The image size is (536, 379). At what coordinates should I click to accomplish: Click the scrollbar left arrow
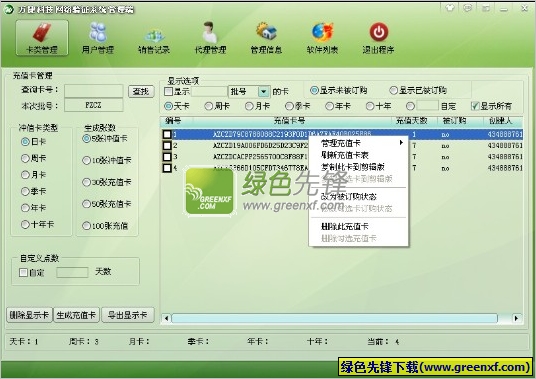click(166, 318)
